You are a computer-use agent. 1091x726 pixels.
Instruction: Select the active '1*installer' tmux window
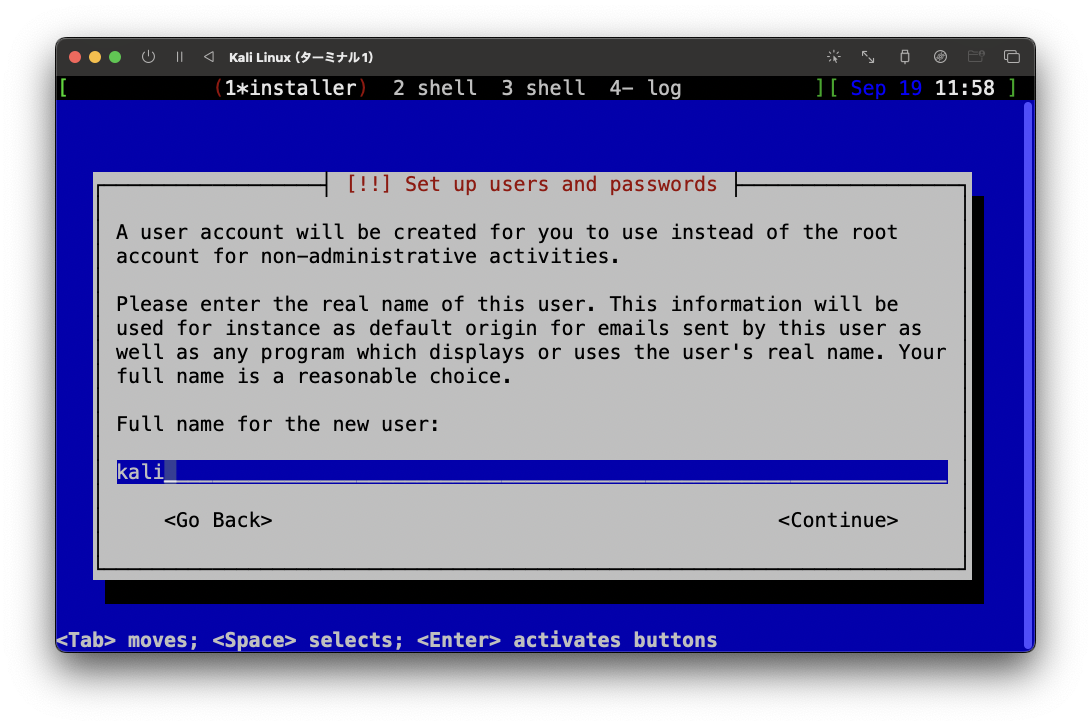pos(283,88)
